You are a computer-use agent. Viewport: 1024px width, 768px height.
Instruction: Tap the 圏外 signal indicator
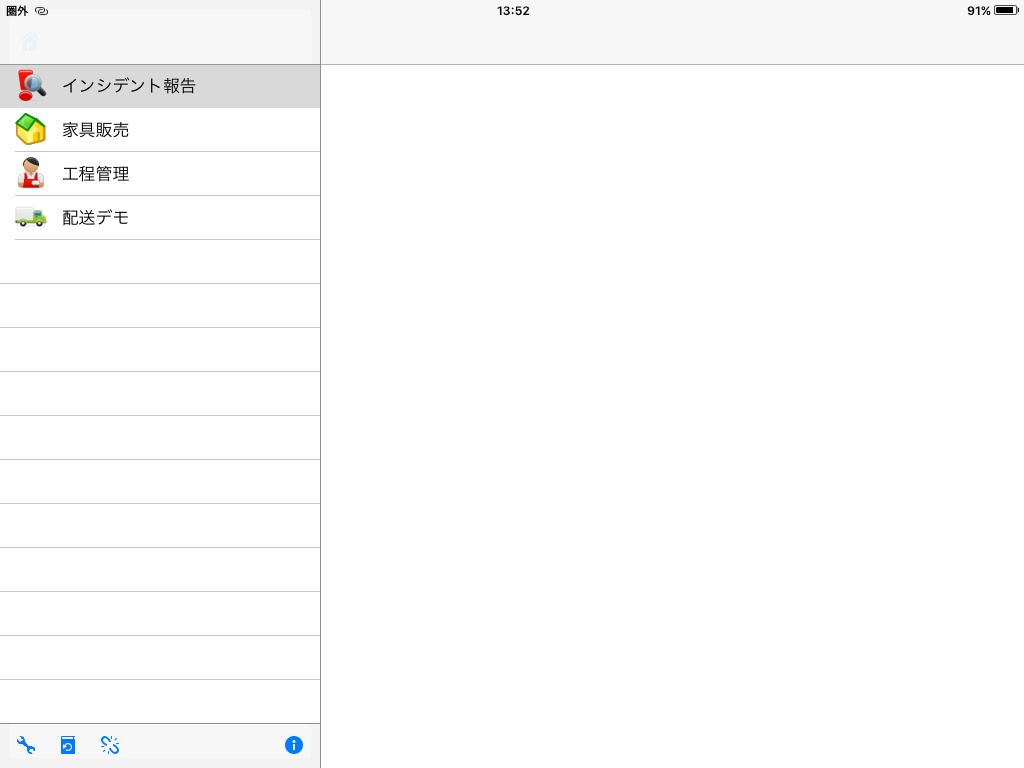point(17,11)
